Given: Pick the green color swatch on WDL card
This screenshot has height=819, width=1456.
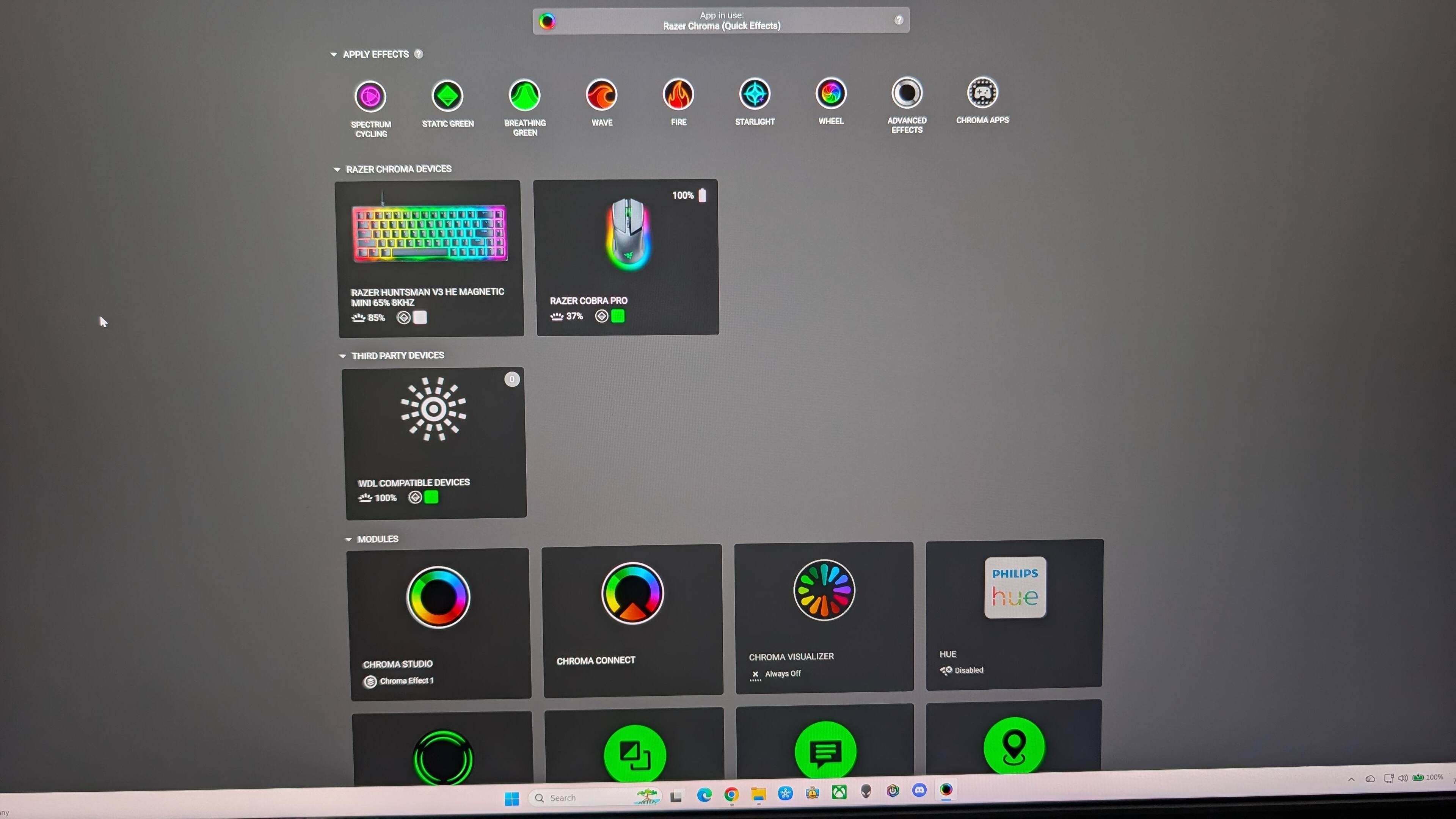Looking at the screenshot, I should [x=431, y=497].
